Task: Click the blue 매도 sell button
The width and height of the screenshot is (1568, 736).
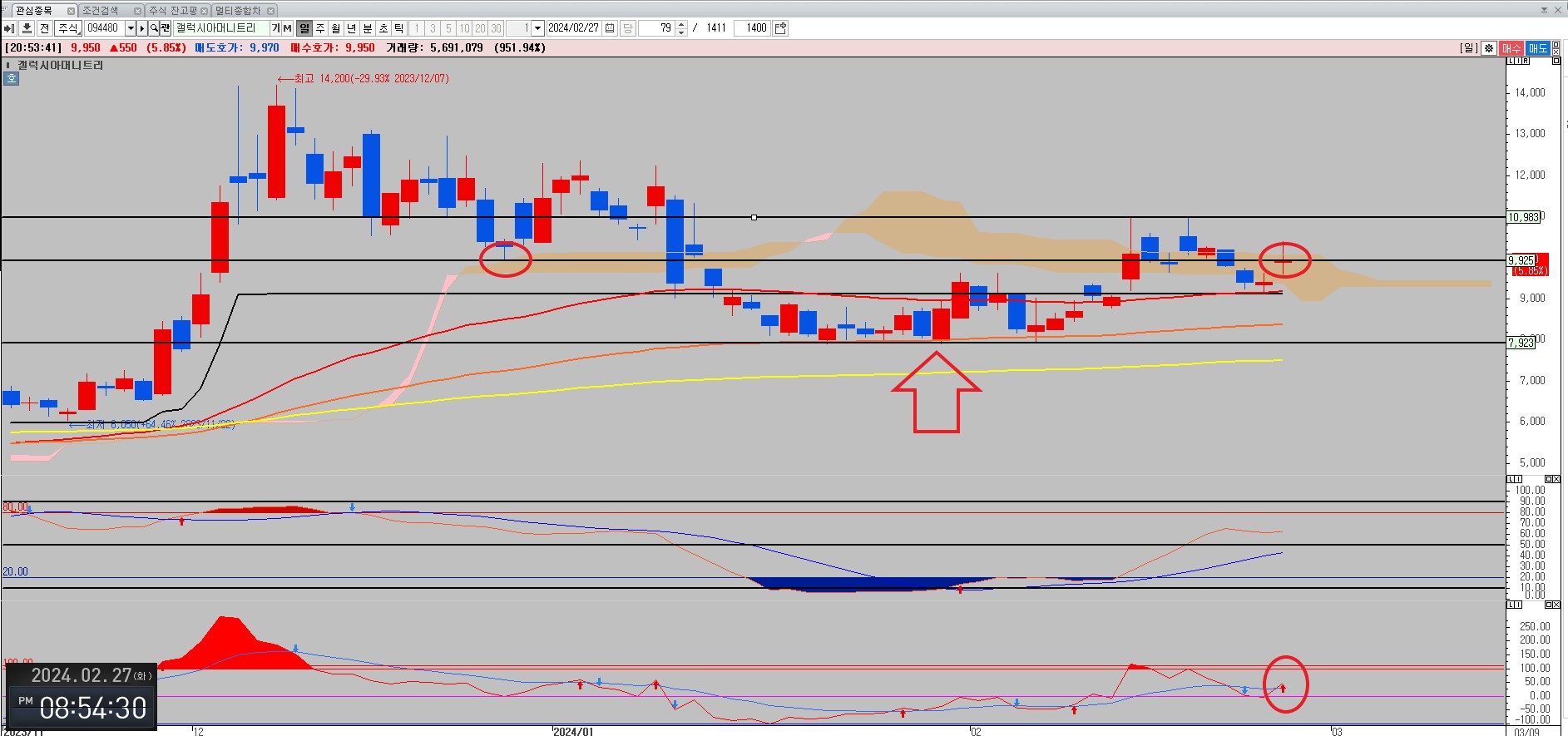Action: (x=1538, y=48)
